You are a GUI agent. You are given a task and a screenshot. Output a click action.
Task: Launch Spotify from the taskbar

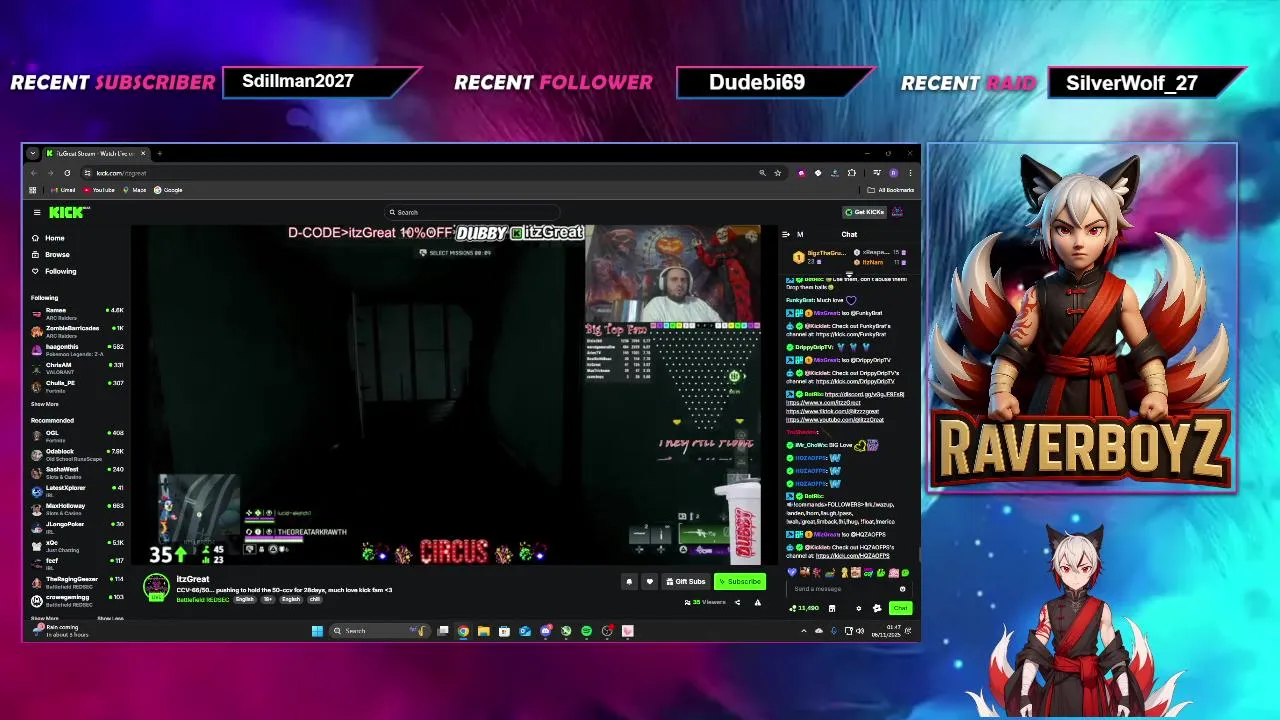coord(586,631)
